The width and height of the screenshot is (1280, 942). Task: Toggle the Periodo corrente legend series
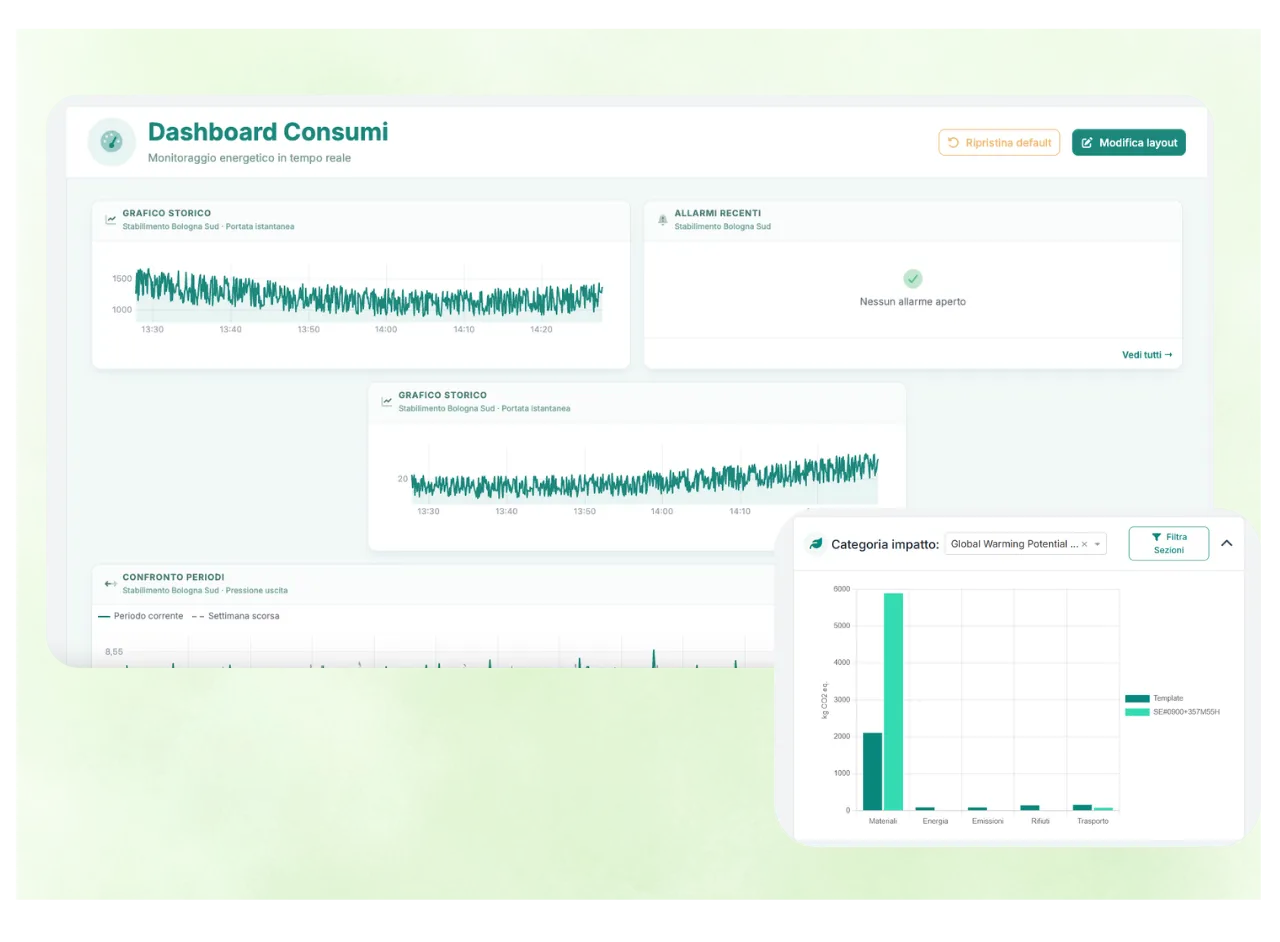(x=141, y=616)
